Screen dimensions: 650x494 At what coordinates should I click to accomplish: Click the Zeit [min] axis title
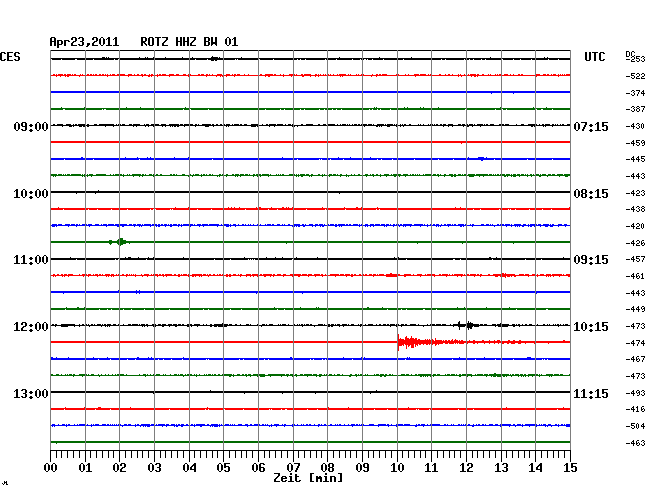pyautogui.click(x=308, y=478)
